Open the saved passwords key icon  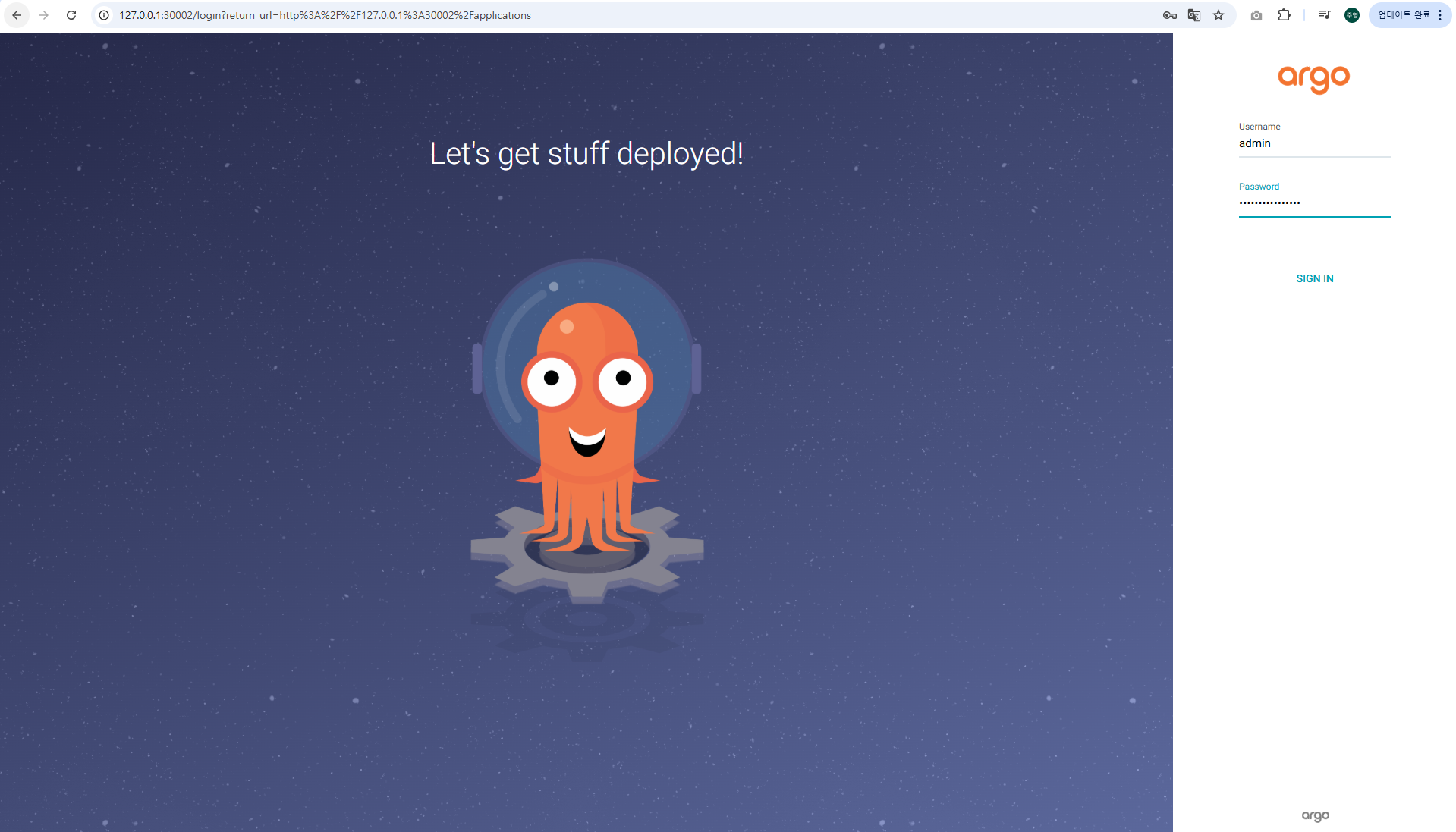1170,15
